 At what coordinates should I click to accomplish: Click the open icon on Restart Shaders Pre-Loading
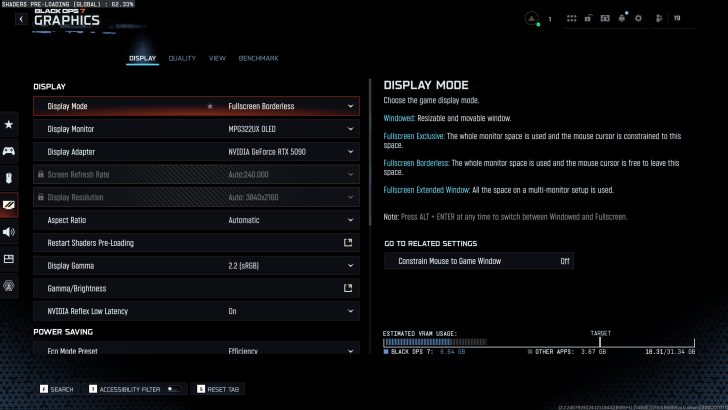pos(348,242)
